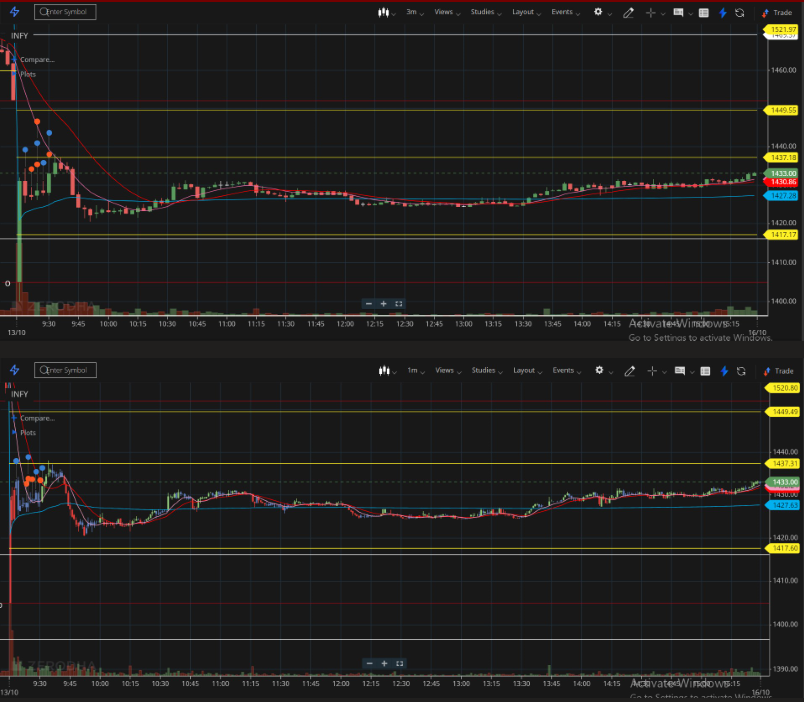Click the INFY symbol label in the 1m chart
This screenshot has height=702, width=804.
19,394
